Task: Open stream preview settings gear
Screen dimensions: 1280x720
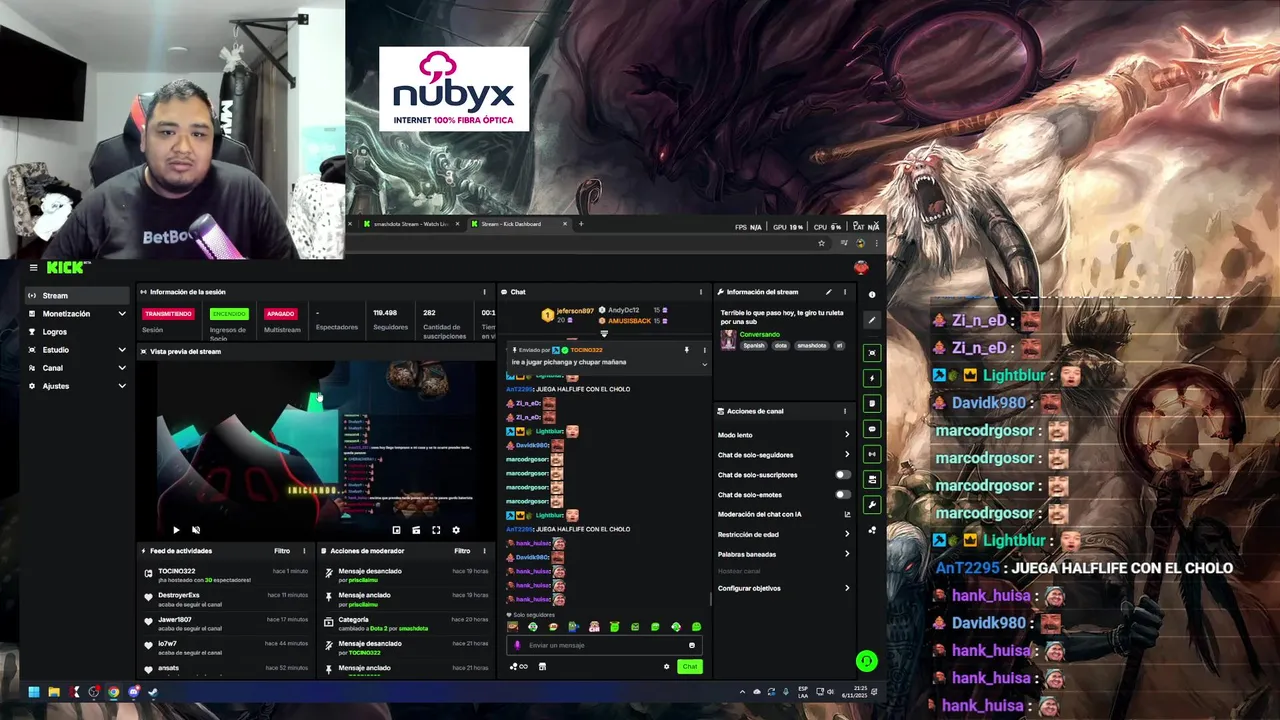Action: pyautogui.click(x=456, y=530)
